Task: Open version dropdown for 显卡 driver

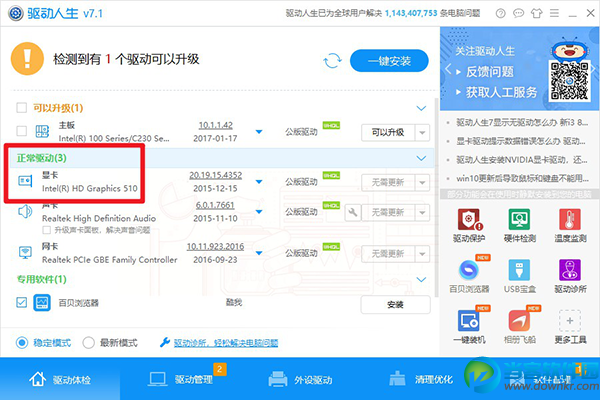Action: (259, 181)
